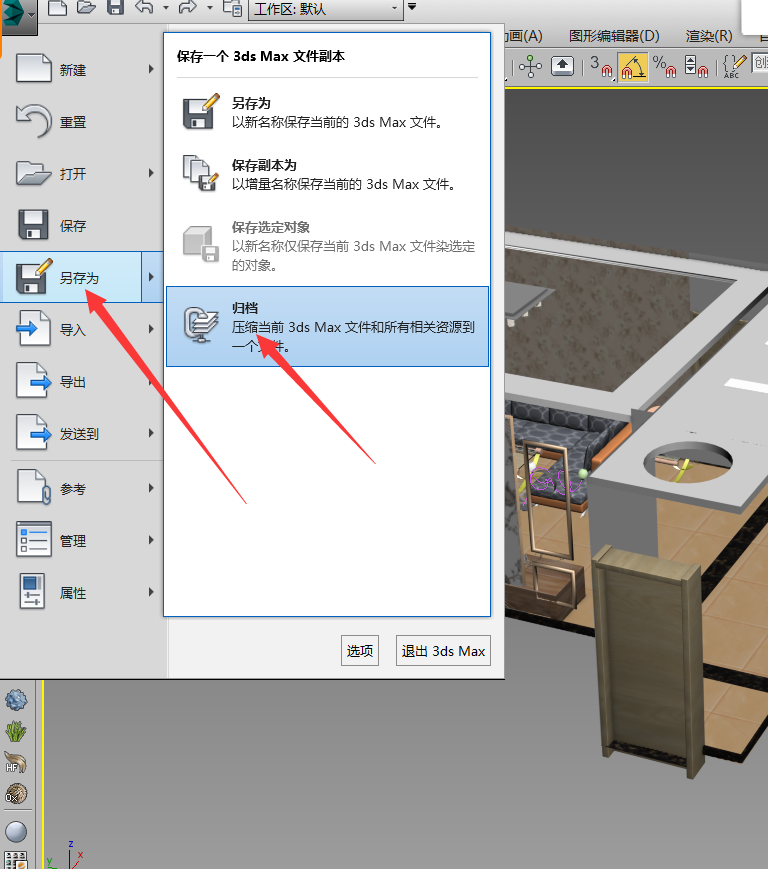Image resolution: width=768 pixels, height=869 pixels.
Task: Choose 归档 from the save submenu
Action: tap(327, 326)
